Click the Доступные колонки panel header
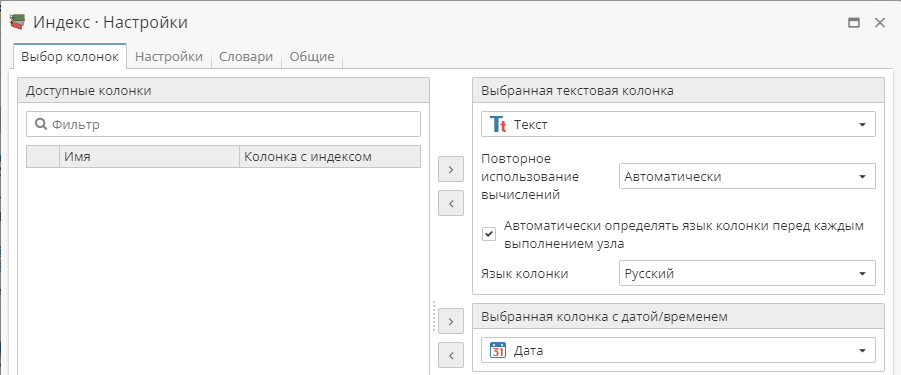Viewport: 901px width, 375px height. 224,91
